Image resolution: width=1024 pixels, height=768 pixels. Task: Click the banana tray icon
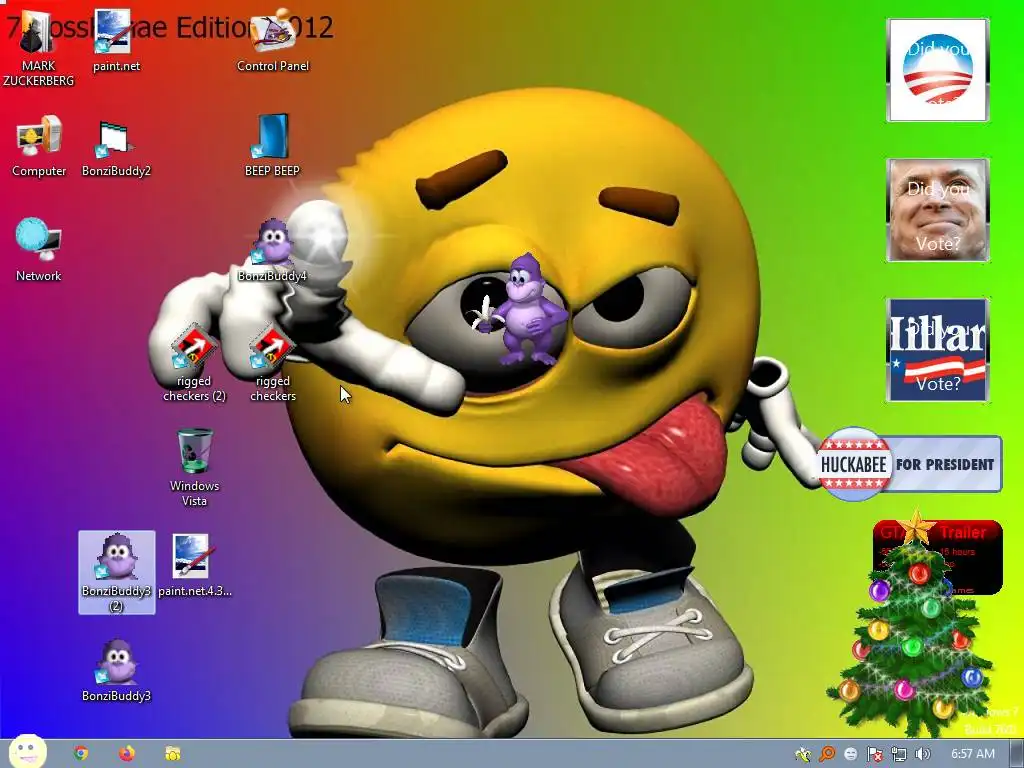pyautogui.click(x=803, y=754)
